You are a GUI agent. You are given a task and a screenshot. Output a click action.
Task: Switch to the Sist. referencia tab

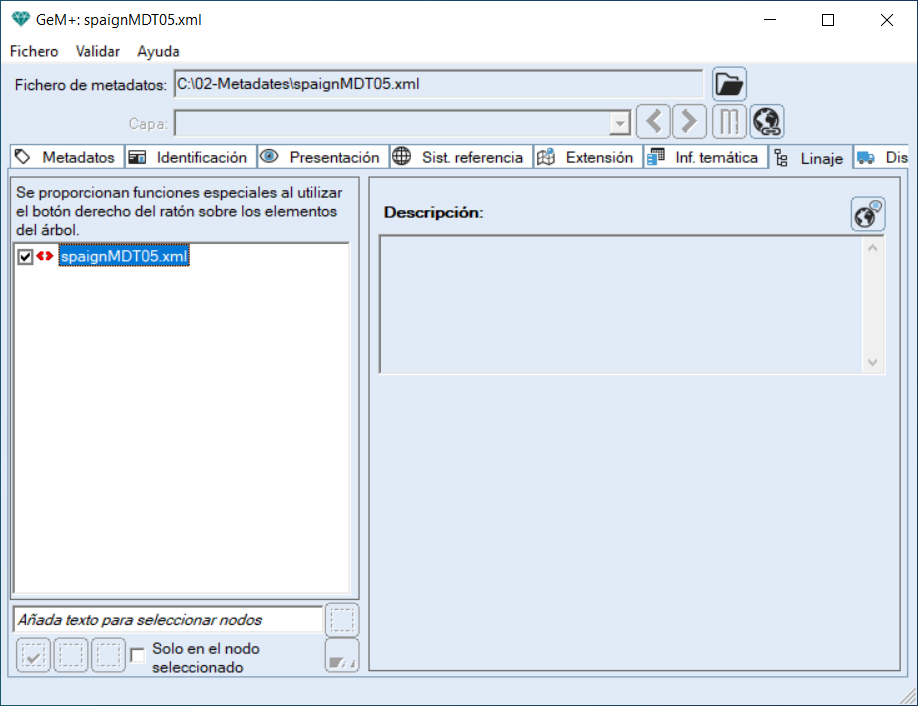[461, 157]
